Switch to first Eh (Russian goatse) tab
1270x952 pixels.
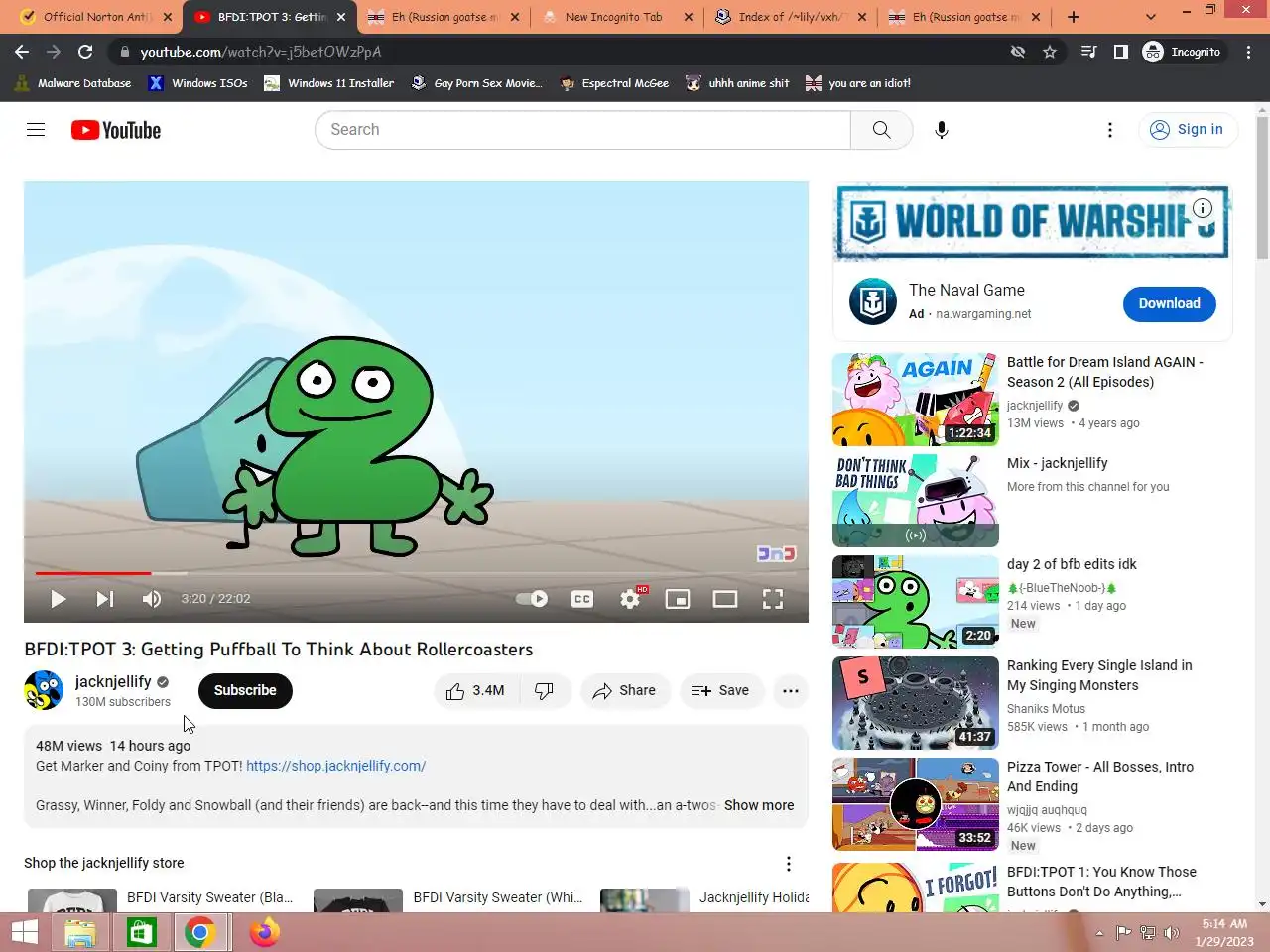[x=444, y=17]
